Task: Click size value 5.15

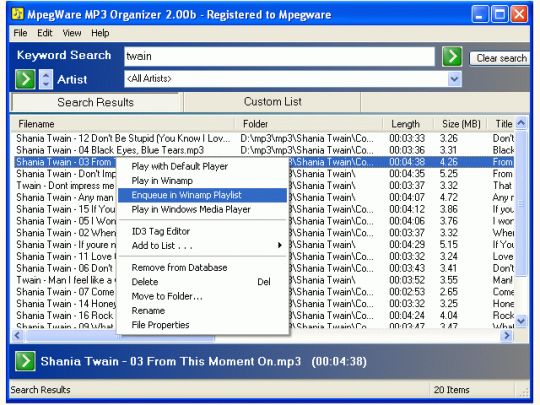Action: click(448, 245)
